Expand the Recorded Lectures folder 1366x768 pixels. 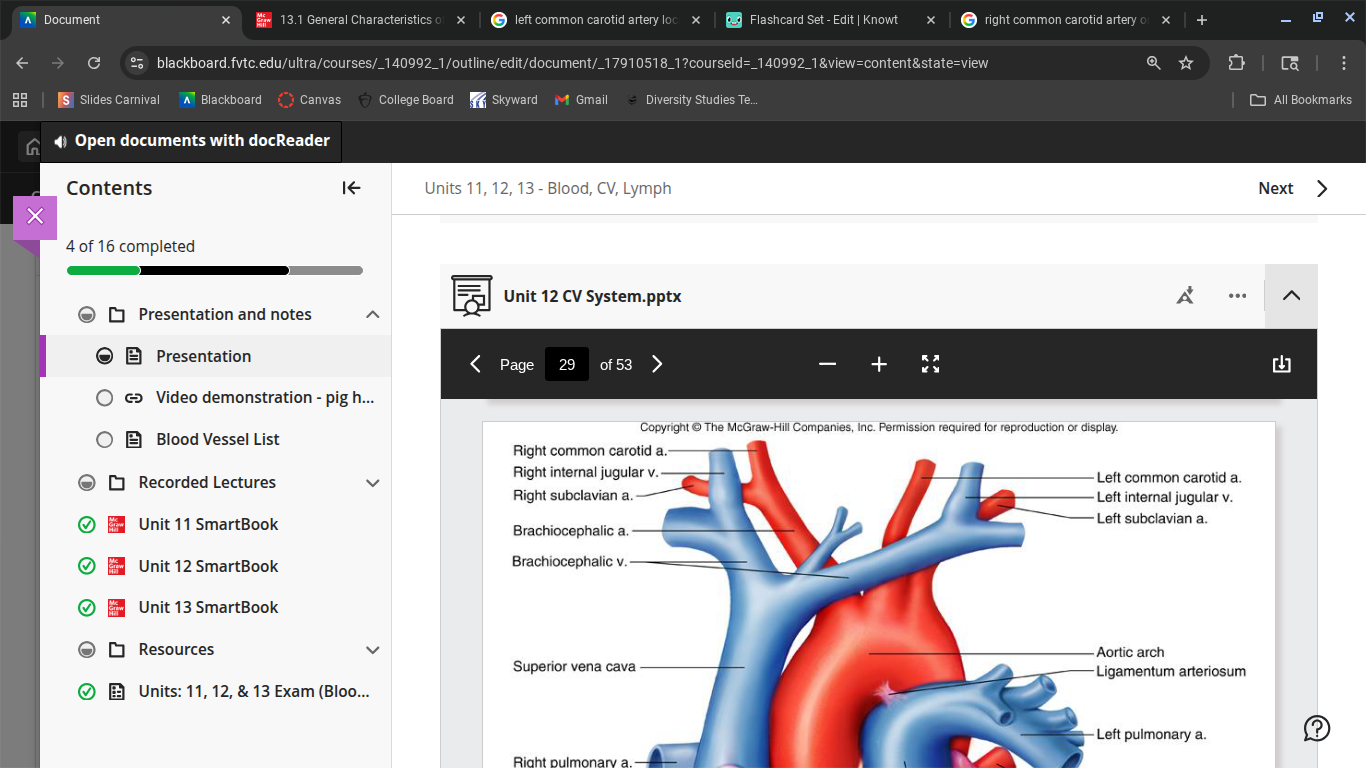click(372, 483)
